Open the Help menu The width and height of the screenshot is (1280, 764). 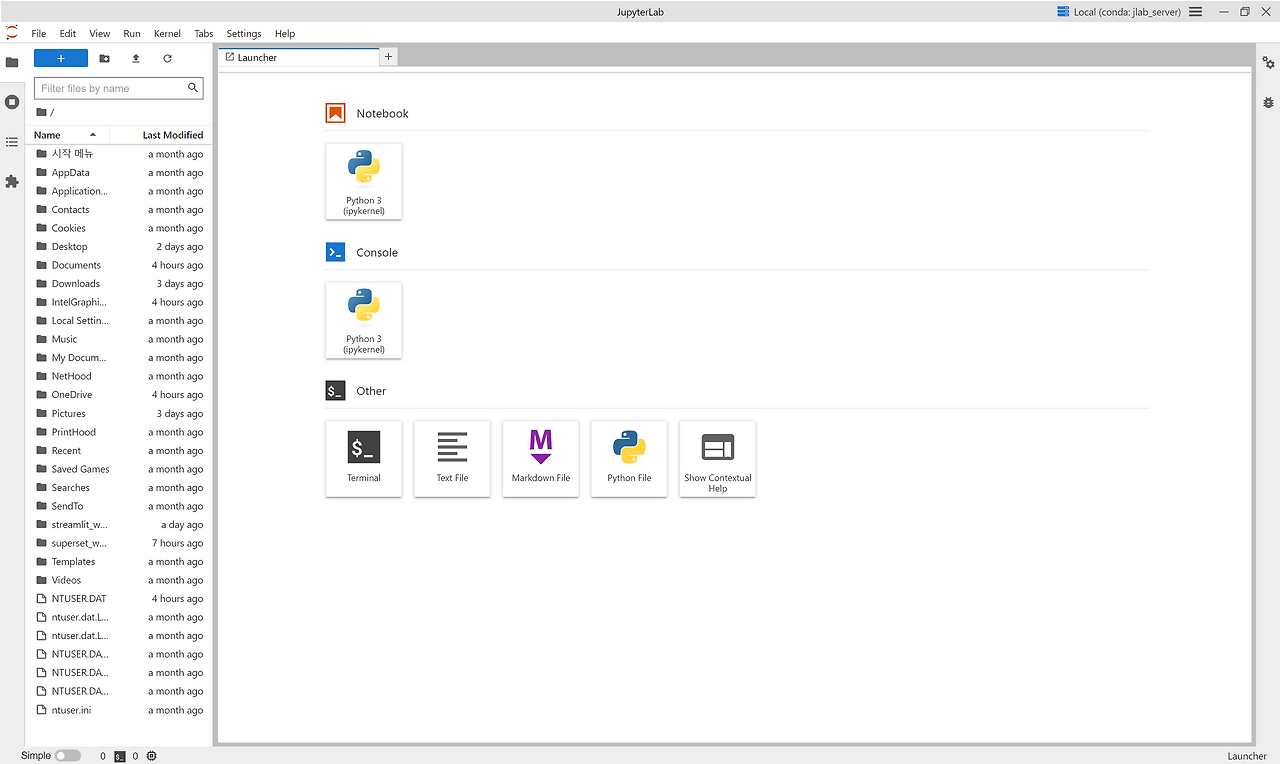[285, 33]
